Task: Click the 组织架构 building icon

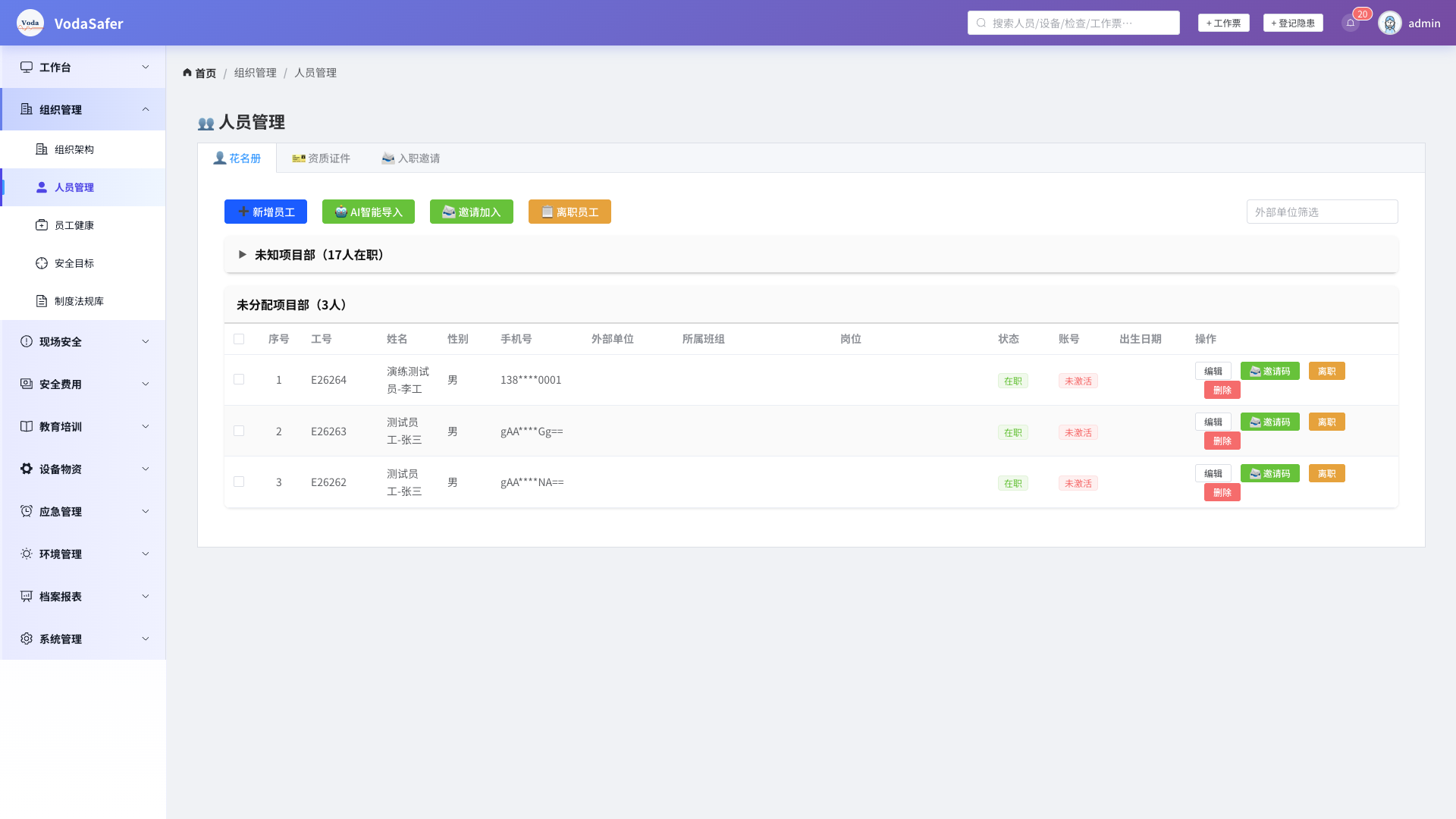Action: click(x=42, y=149)
